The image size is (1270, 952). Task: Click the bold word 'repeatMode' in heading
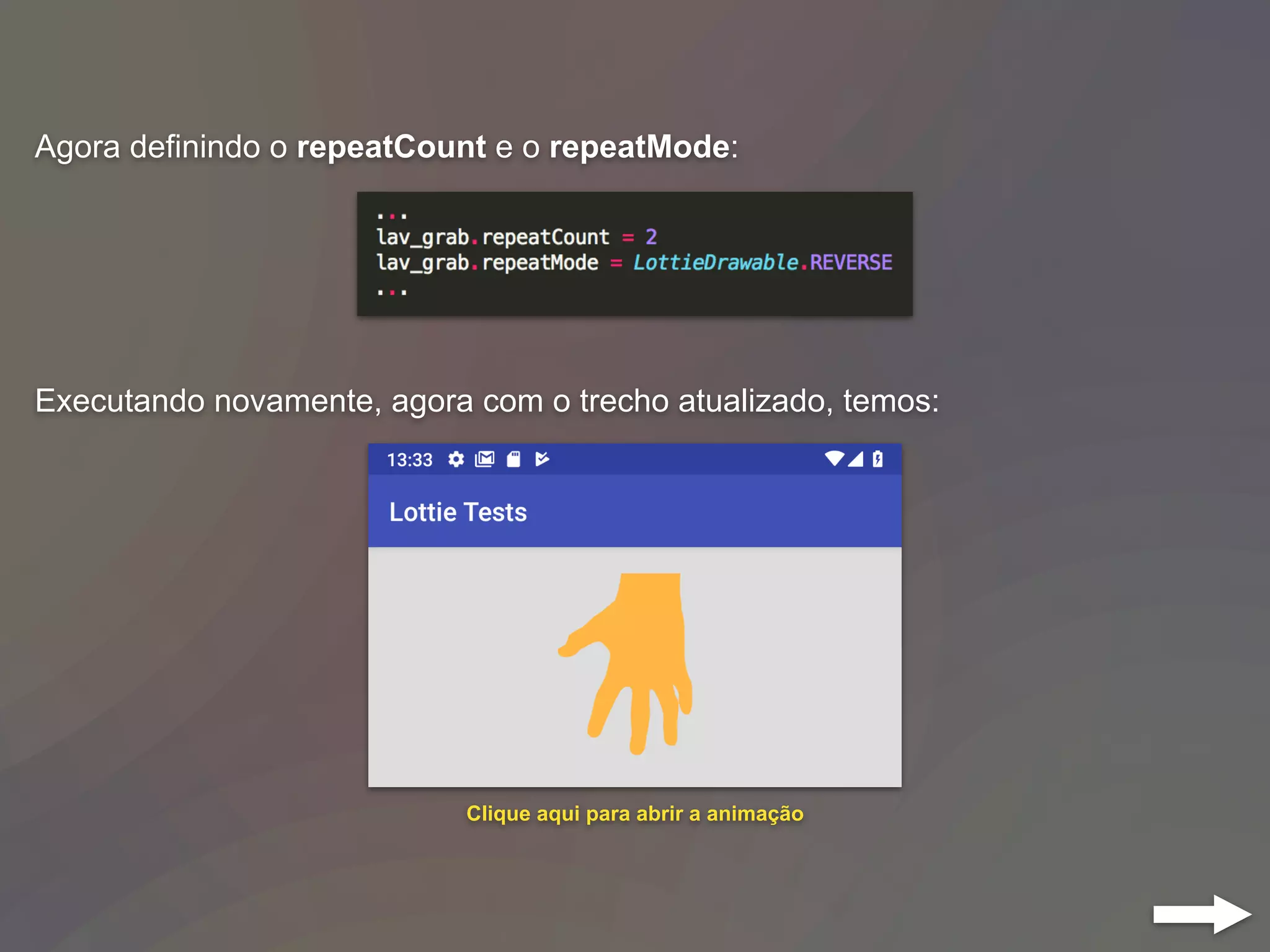pos(639,148)
